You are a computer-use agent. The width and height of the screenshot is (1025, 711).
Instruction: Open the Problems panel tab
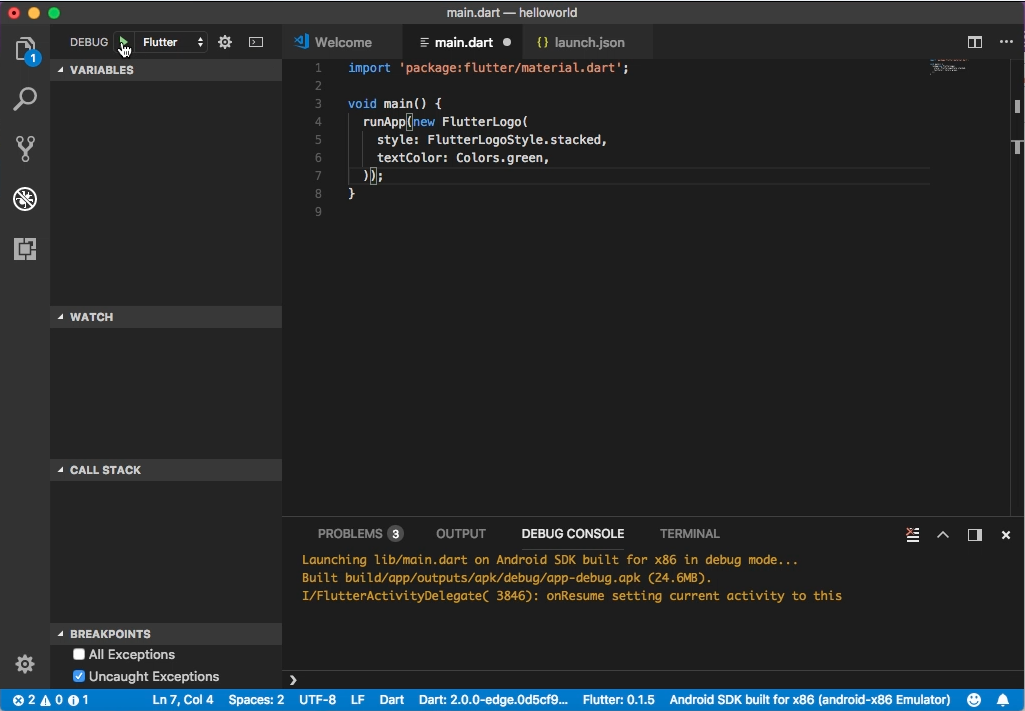(360, 534)
